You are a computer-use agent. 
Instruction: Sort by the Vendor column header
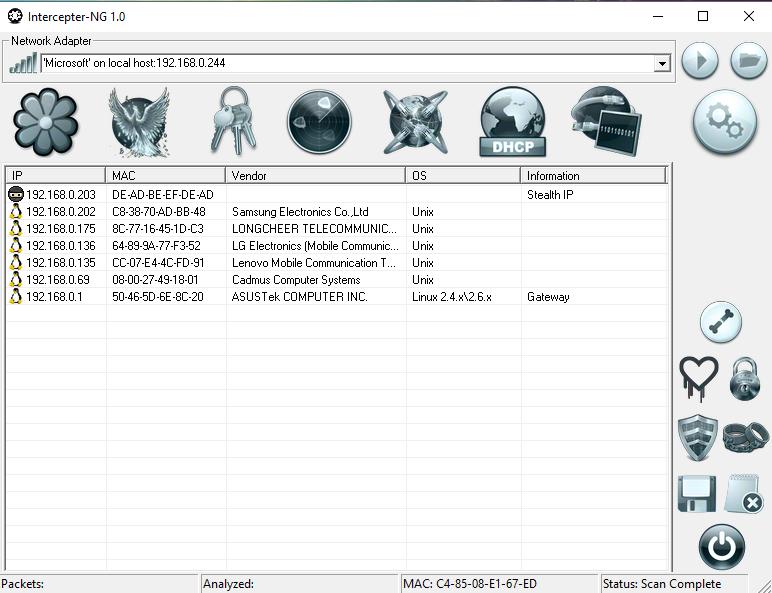tap(315, 176)
